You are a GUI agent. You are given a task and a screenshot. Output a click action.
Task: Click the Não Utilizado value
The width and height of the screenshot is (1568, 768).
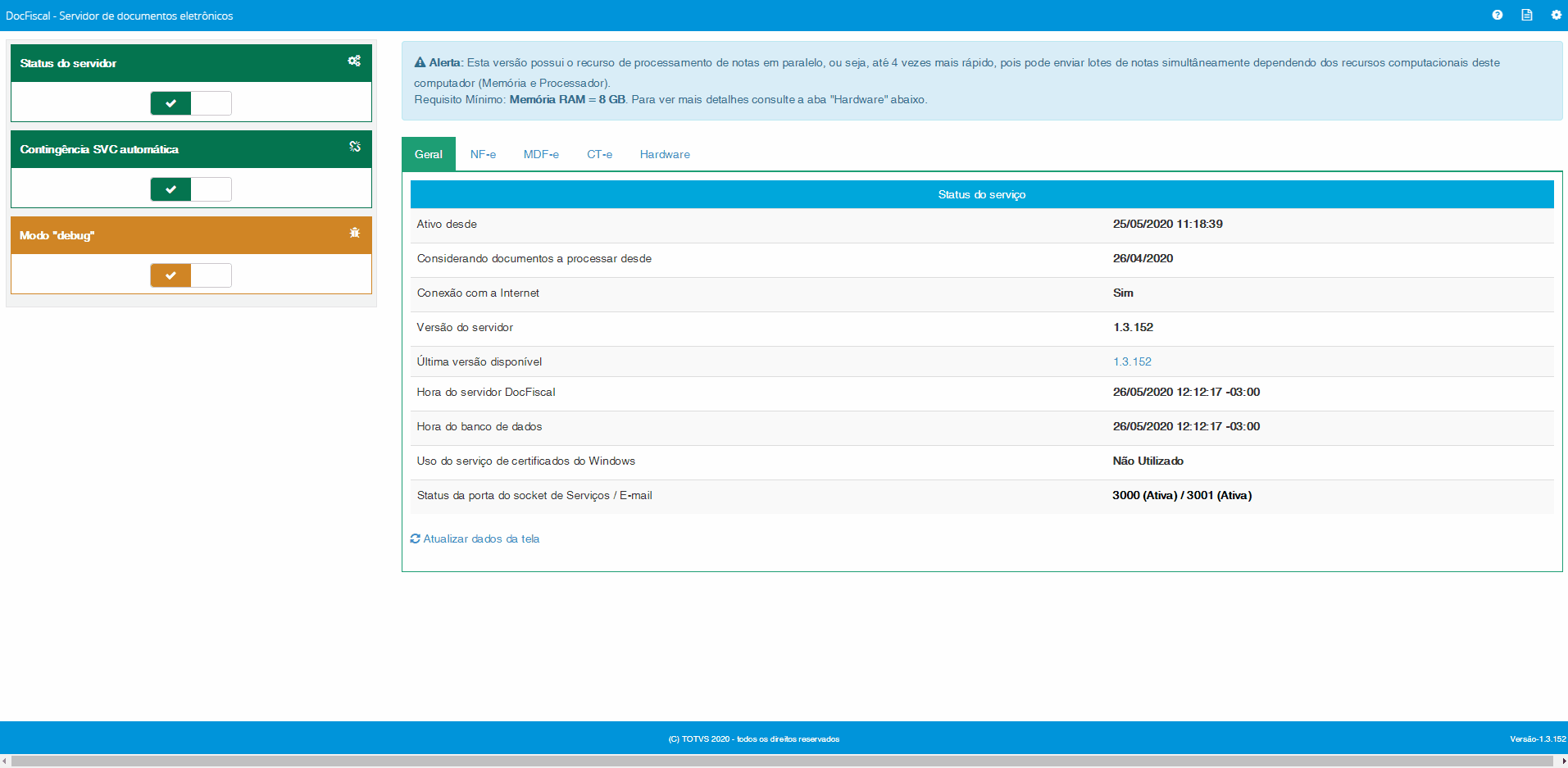coord(1148,461)
